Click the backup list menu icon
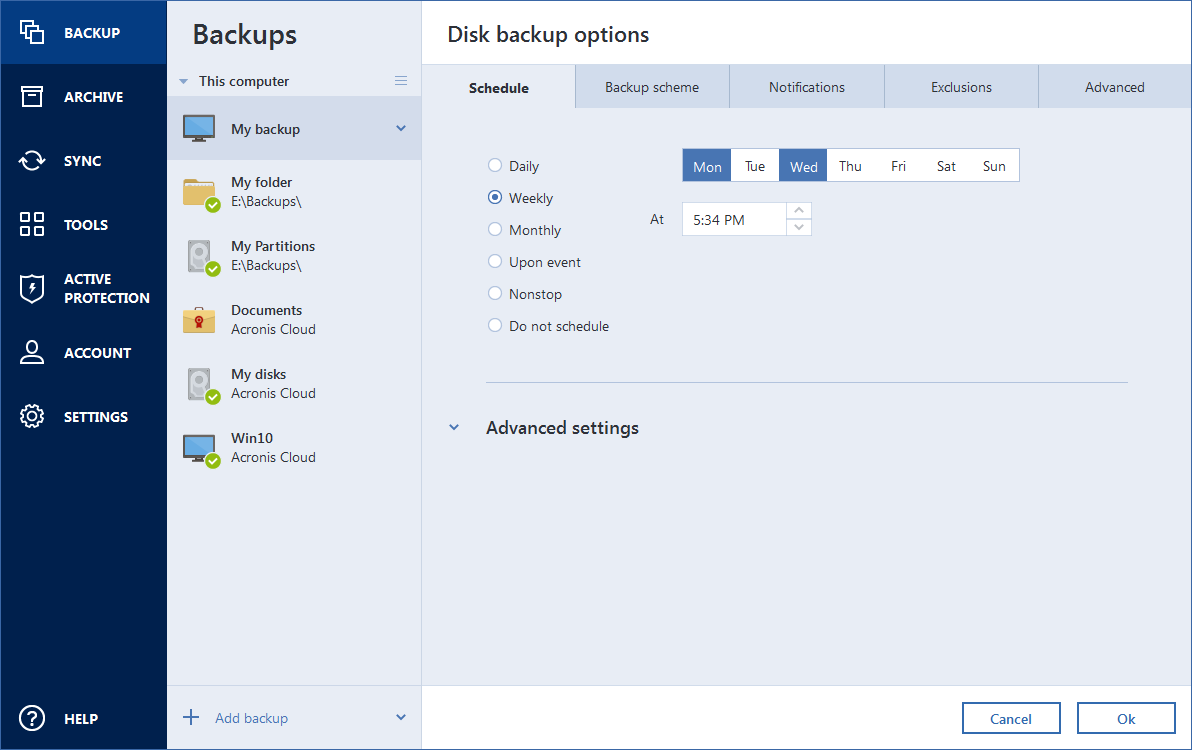This screenshot has height=750, width=1192. 401,81
